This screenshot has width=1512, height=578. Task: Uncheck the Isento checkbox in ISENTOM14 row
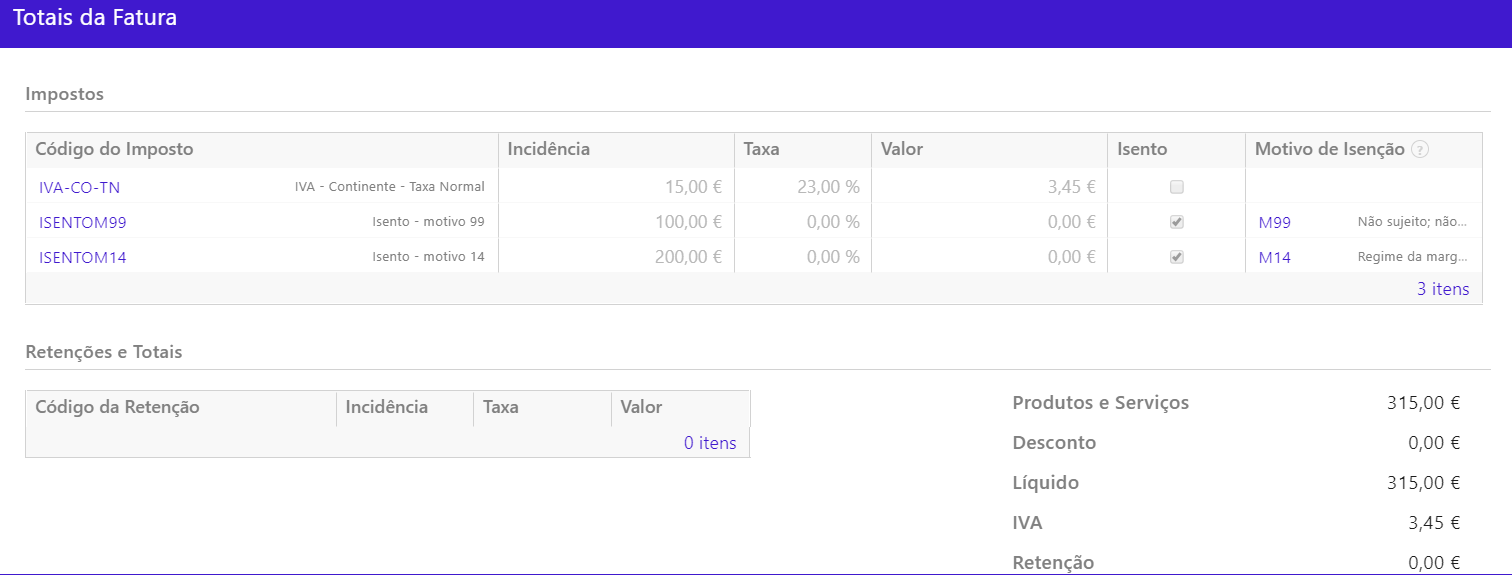click(x=1177, y=257)
